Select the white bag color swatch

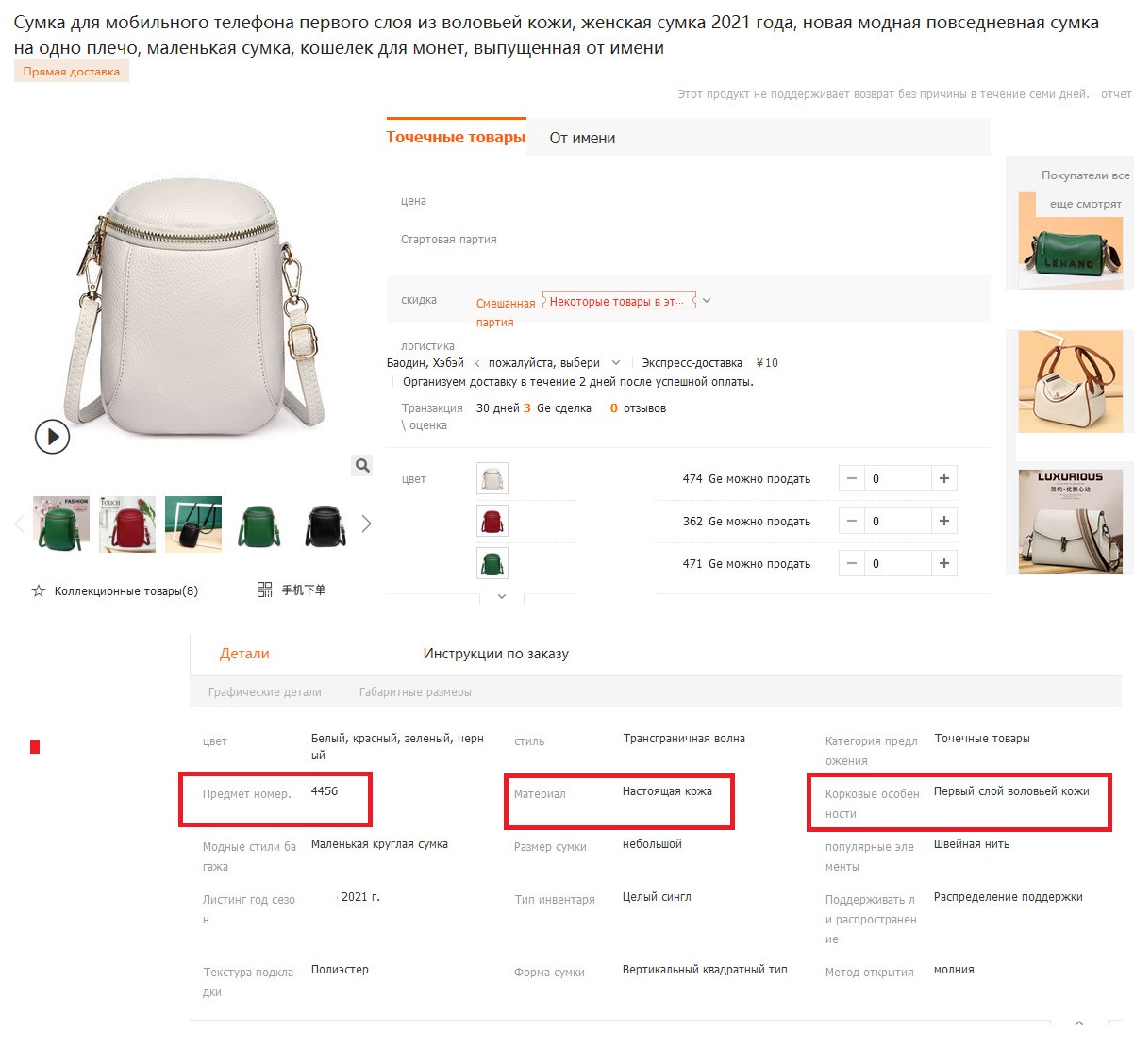click(x=492, y=478)
